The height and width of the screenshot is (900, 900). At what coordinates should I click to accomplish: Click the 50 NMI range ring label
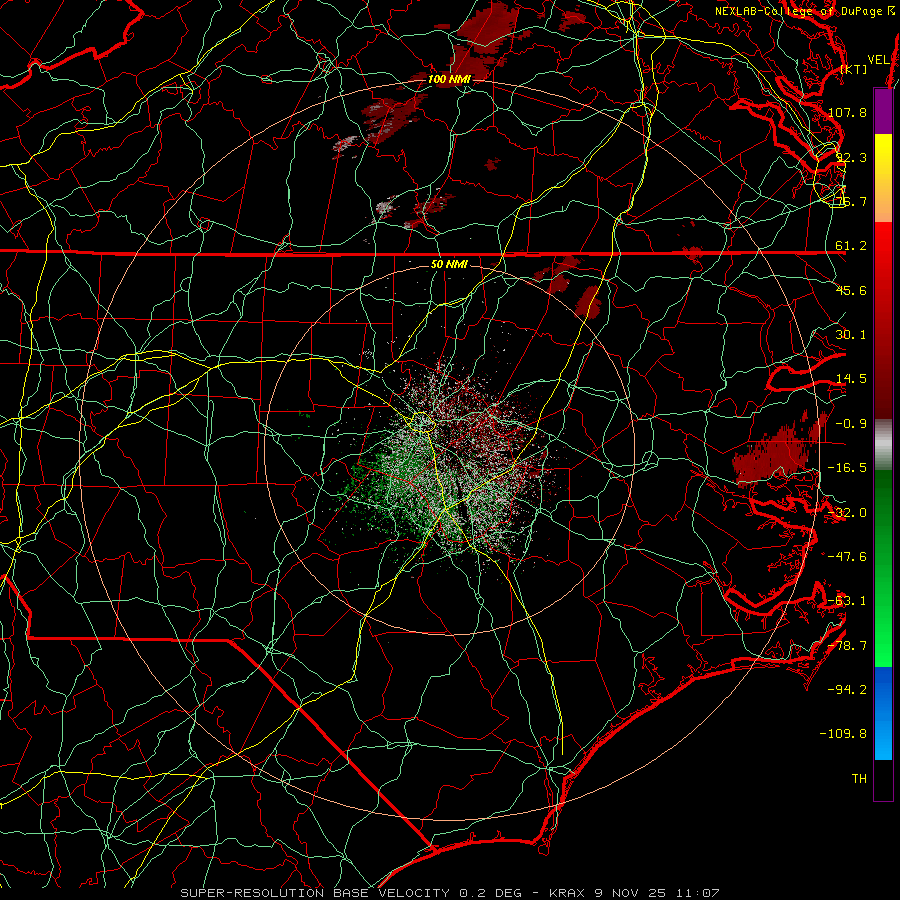point(449,264)
